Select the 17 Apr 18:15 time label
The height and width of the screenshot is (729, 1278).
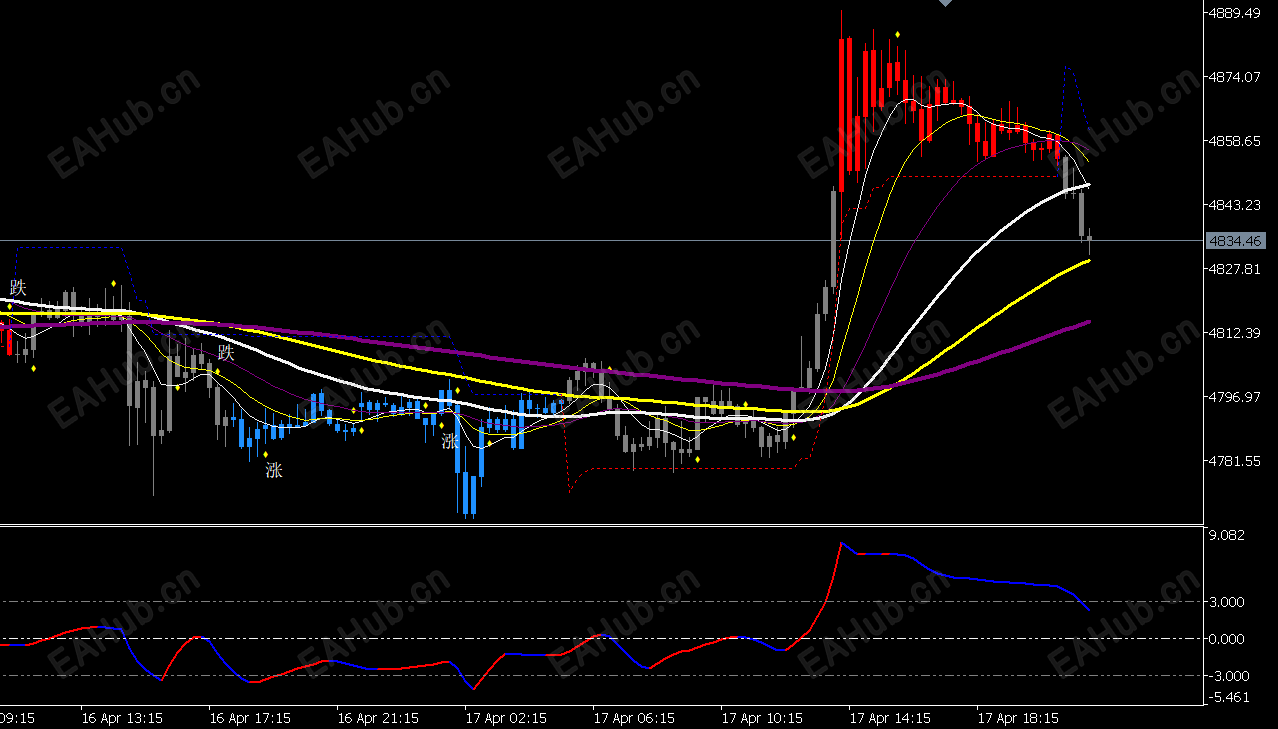(x=1018, y=718)
